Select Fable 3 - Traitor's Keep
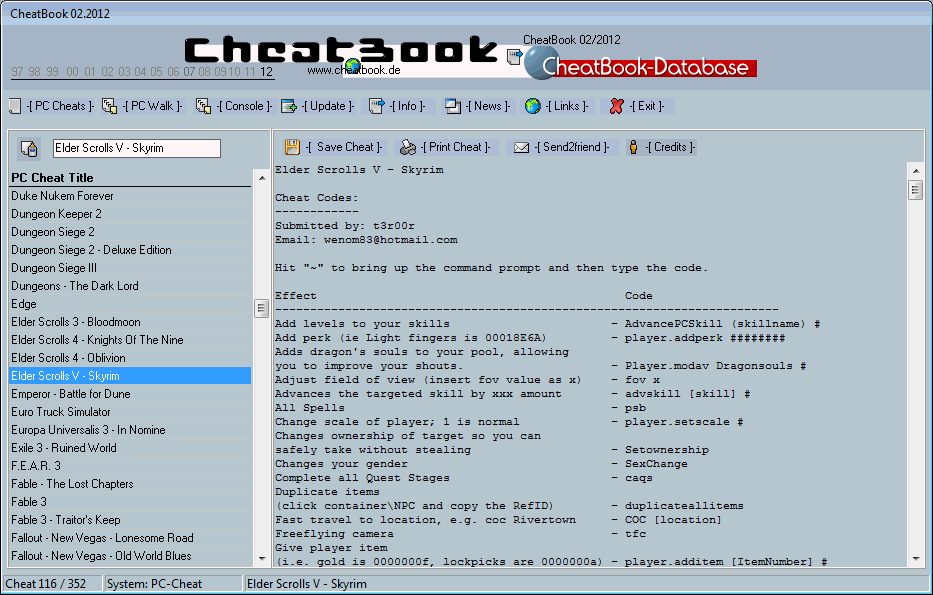The image size is (933, 595). pos(130,519)
